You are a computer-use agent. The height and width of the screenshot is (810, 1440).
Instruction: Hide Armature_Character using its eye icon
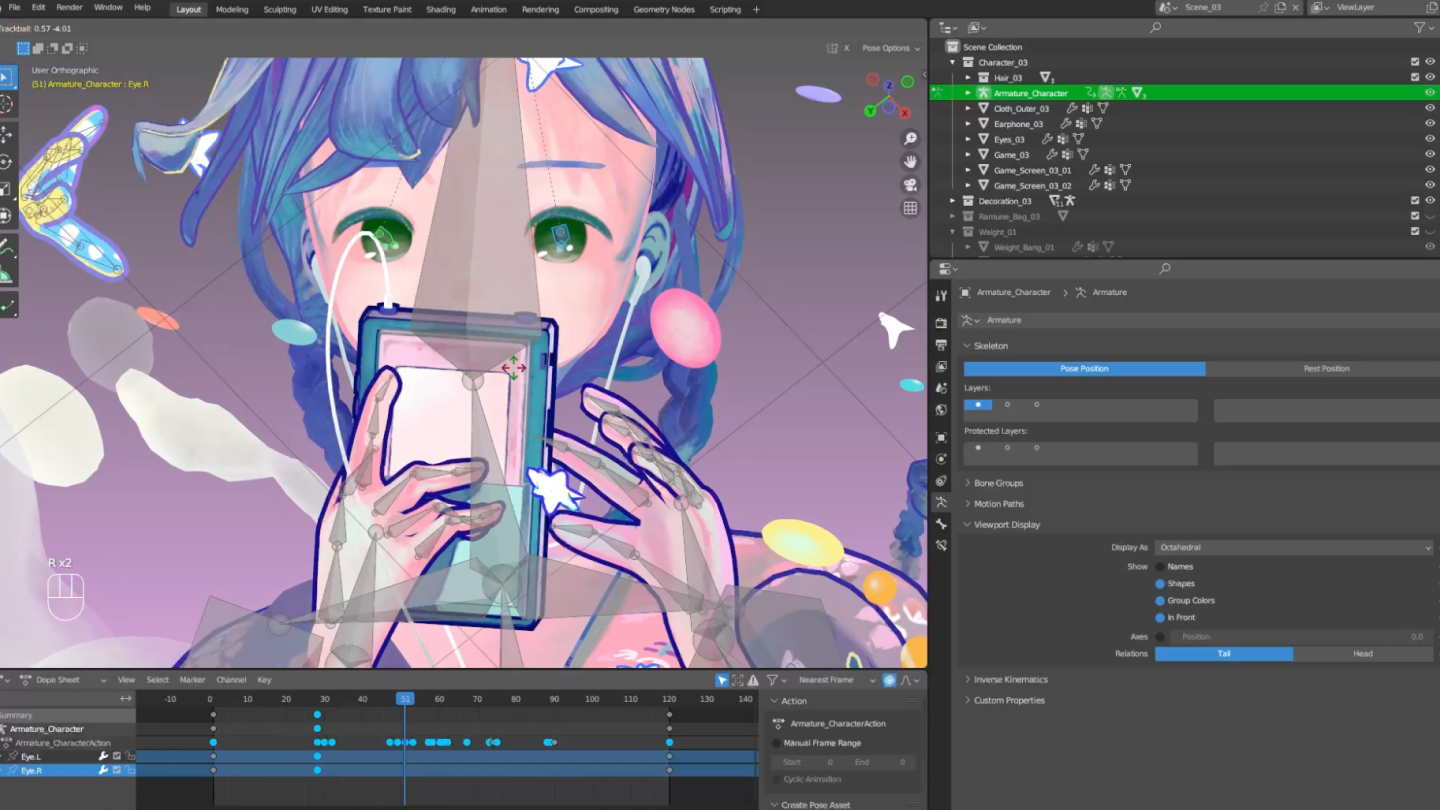pyautogui.click(x=1430, y=93)
